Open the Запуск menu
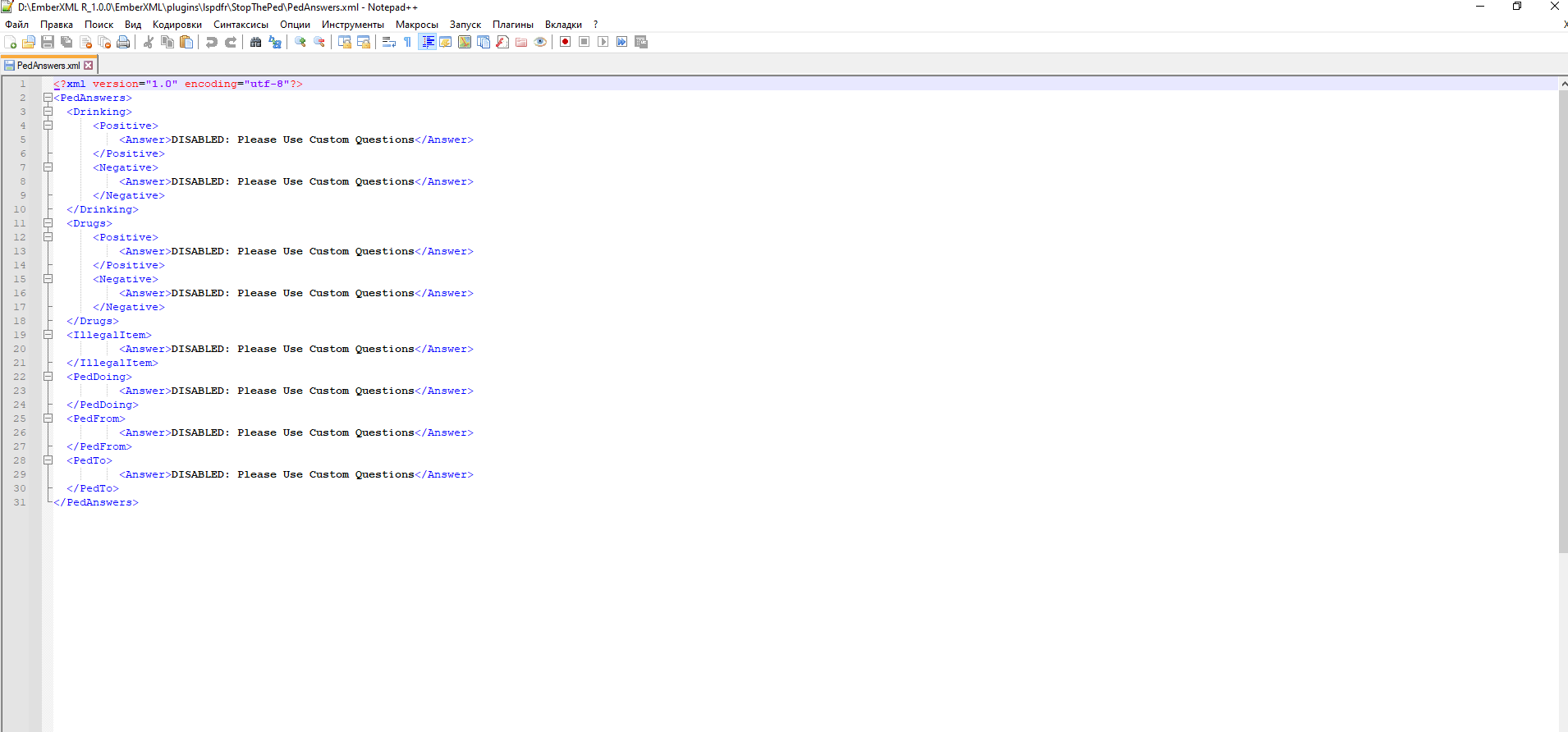1568x732 pixels. coord(465,25)
